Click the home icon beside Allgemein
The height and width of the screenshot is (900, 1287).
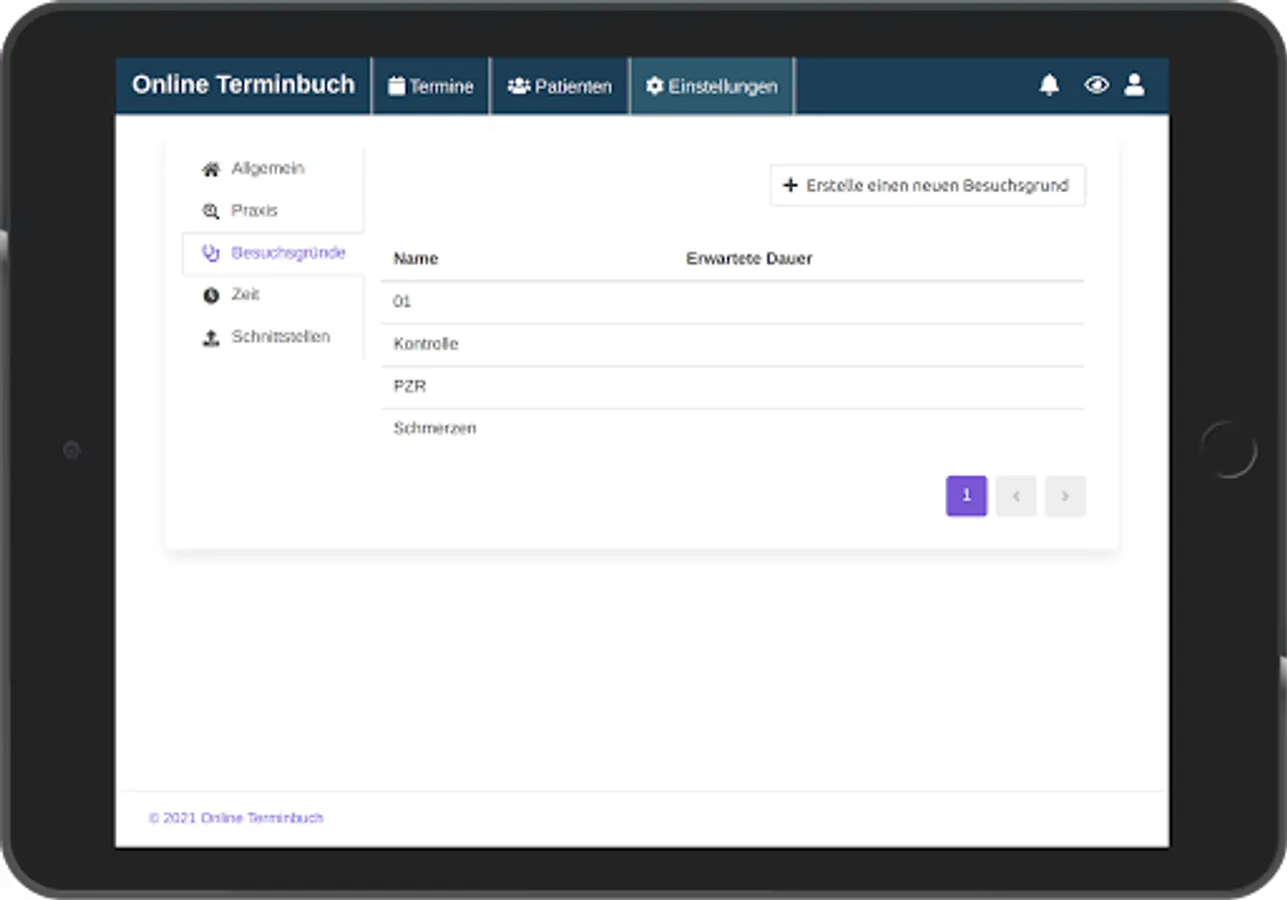(211, 169)
